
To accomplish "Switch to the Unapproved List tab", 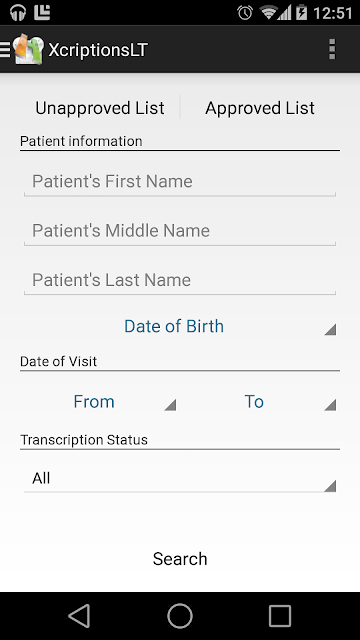I will (x=100, y=108).
